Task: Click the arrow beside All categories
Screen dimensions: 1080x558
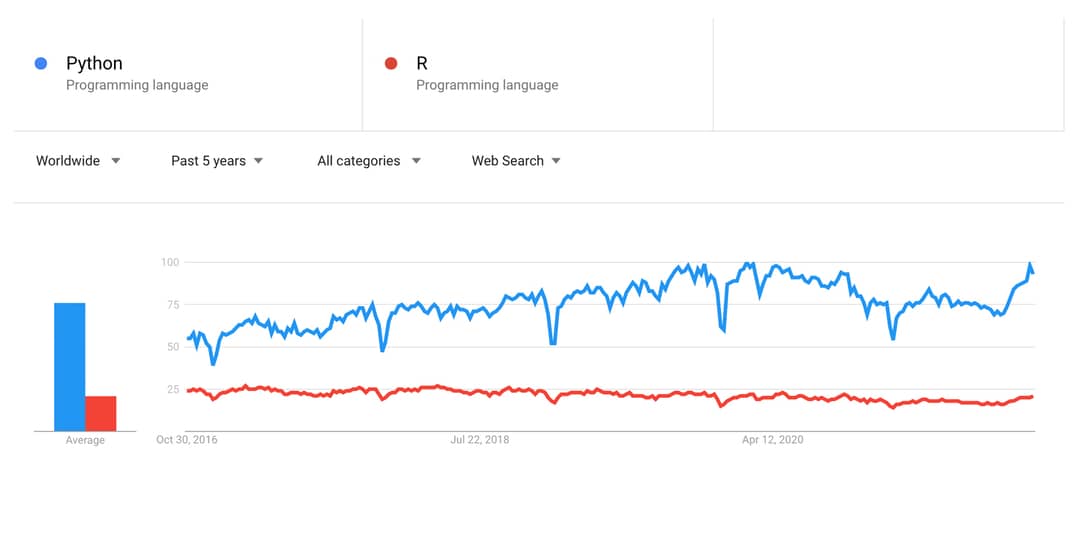Action: [x=416, y=161]
